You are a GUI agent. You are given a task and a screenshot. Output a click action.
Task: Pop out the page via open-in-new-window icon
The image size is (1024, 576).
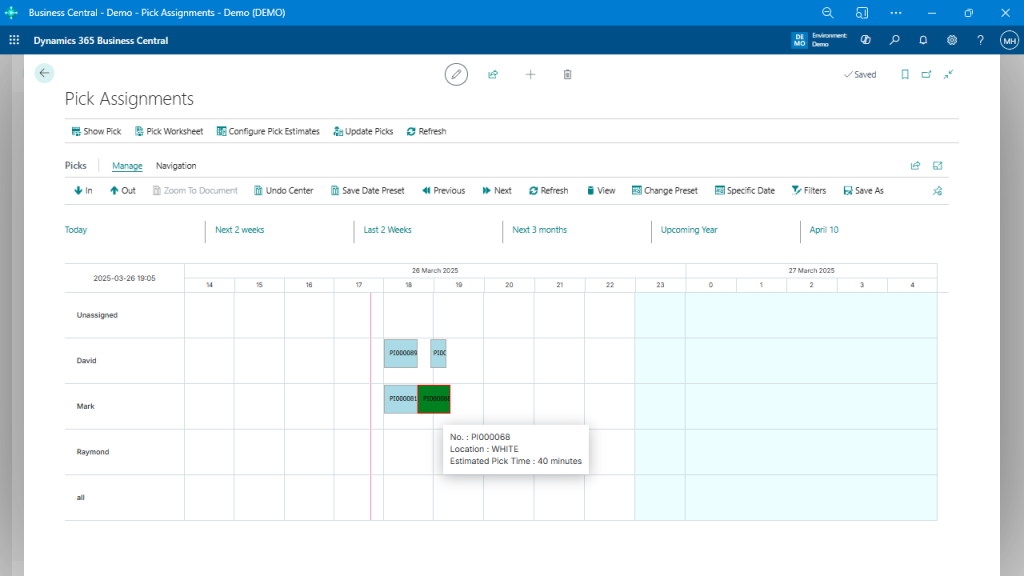pyautogui.click(x=925, y=74)
